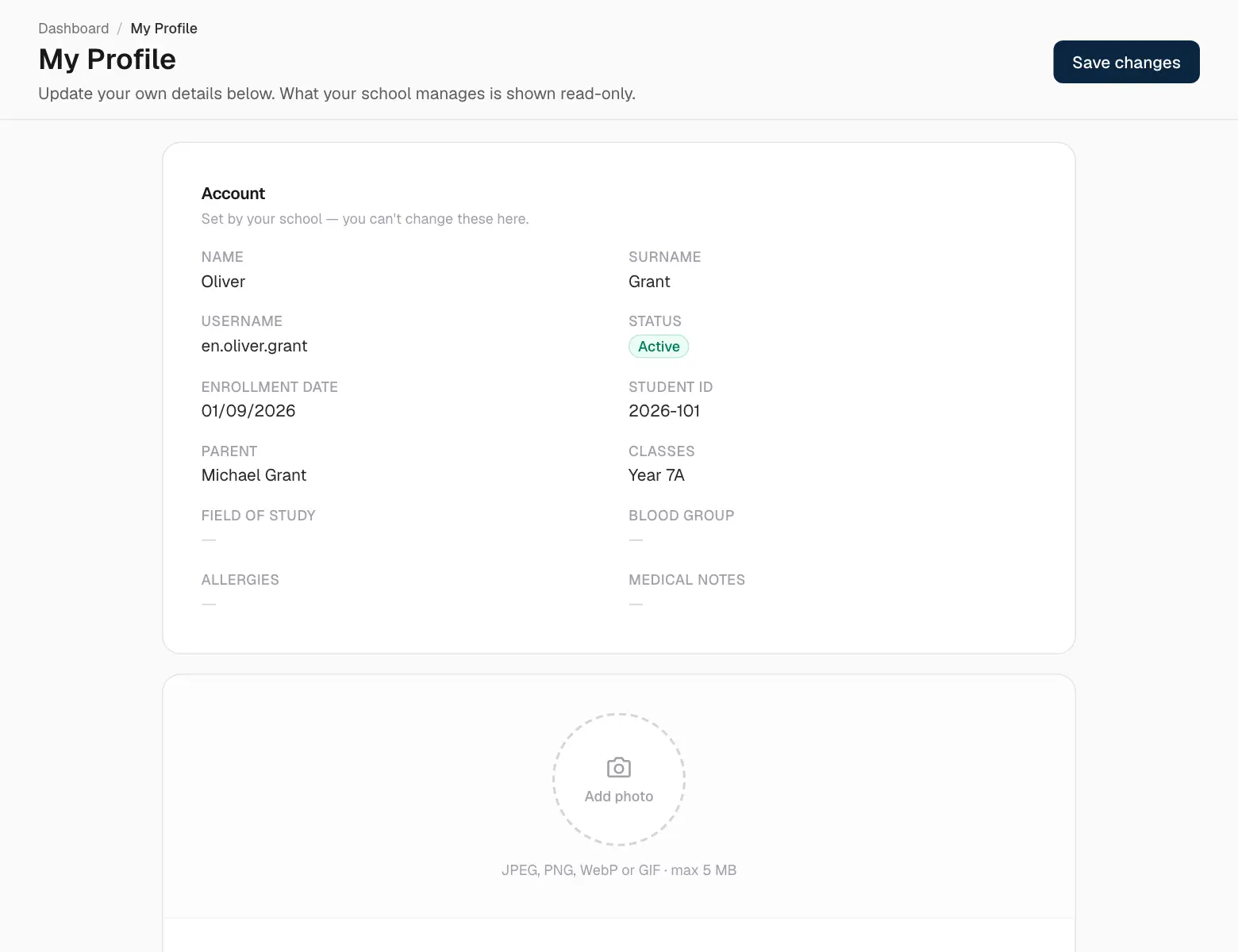Image resolution: width=1238 pixels, height=952 pixels.
Task: Click the Surname field label
Action: click(x=664, y=257)
